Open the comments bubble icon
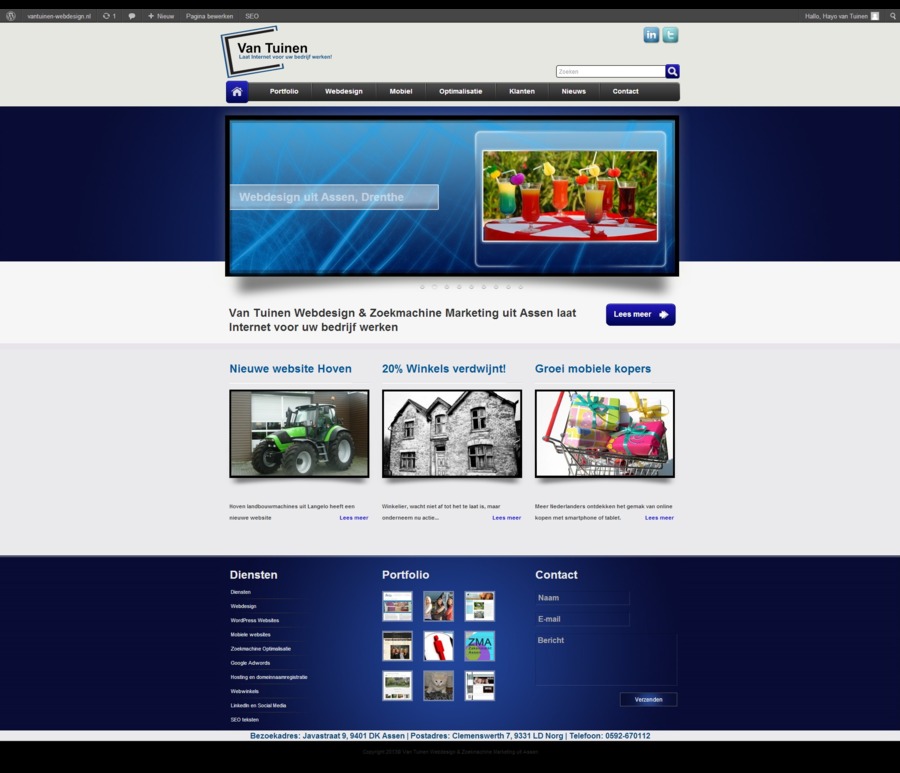Viewport: 900px width, 773px height. coord(132,16)
